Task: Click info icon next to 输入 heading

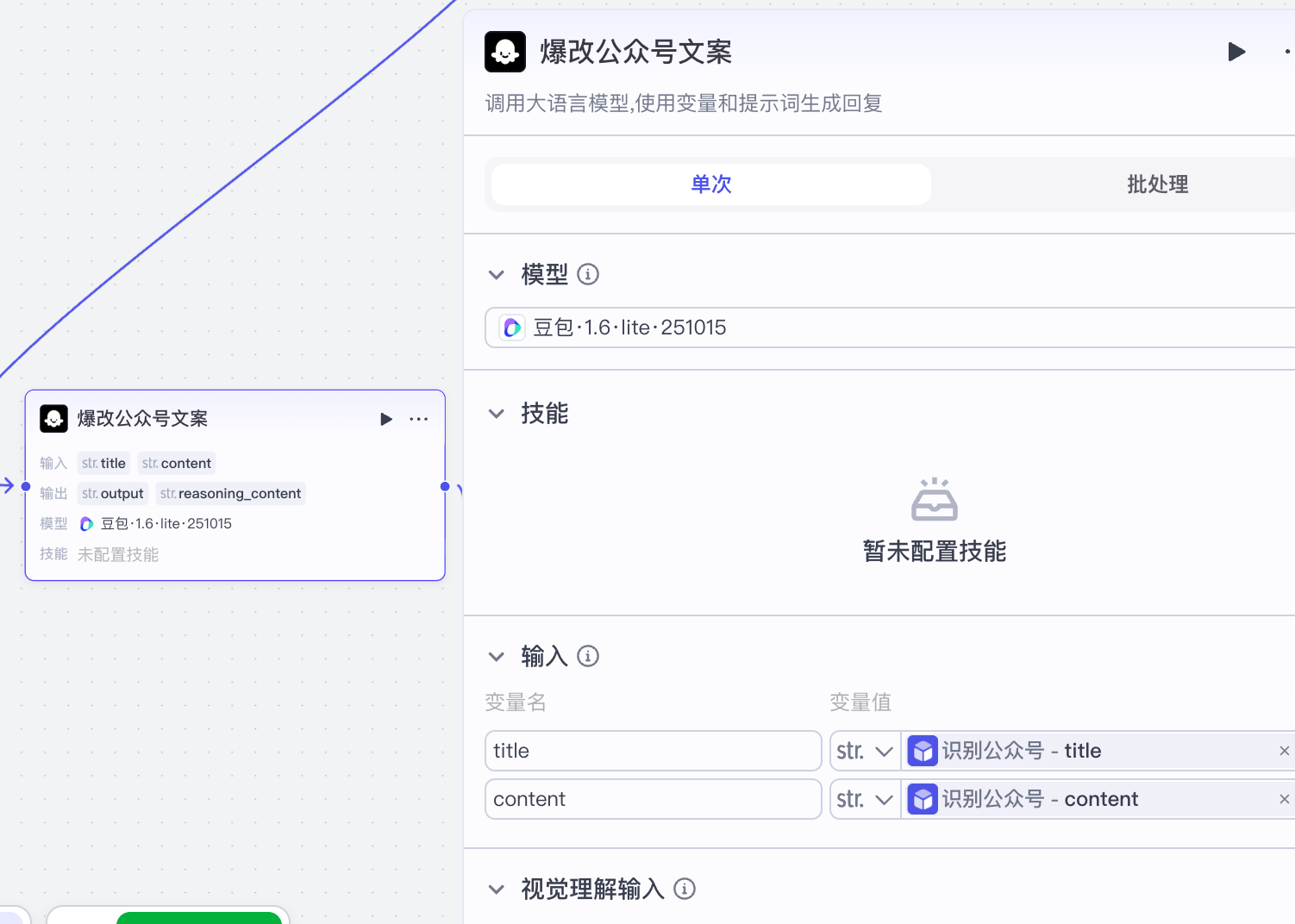Action: (x=588, y=657)
